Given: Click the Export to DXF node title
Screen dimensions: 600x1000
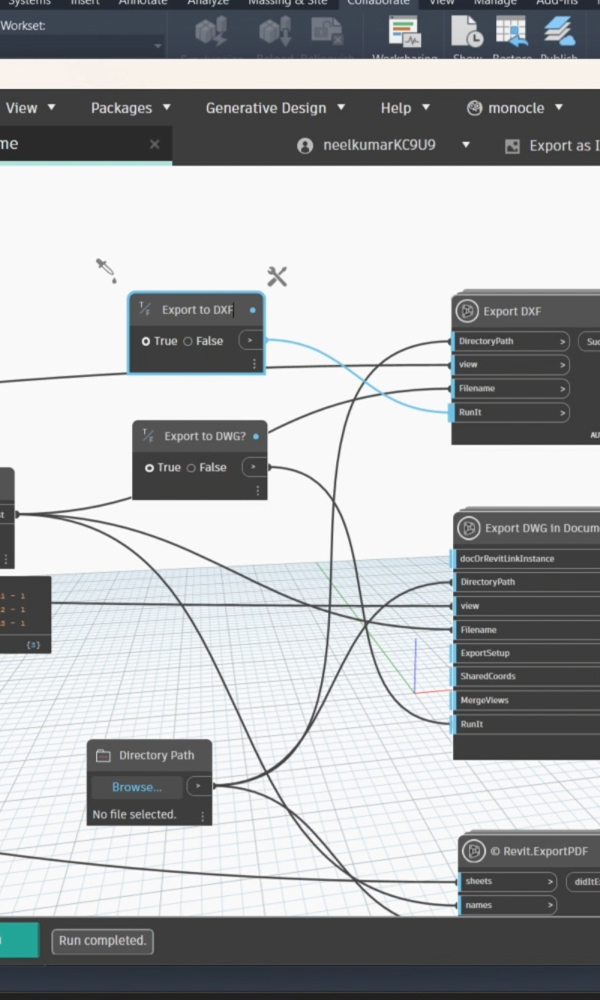Looking at the screenshot, I should click(x=198, y=310).
